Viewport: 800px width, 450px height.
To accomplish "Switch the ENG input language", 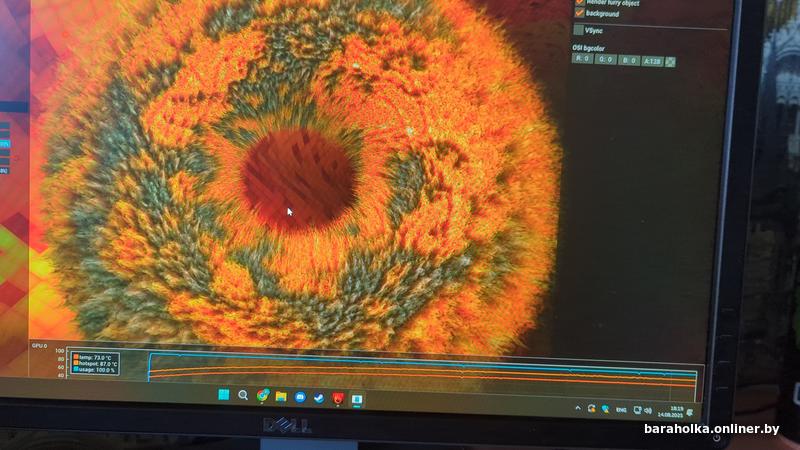I will [x=621, y=410].
